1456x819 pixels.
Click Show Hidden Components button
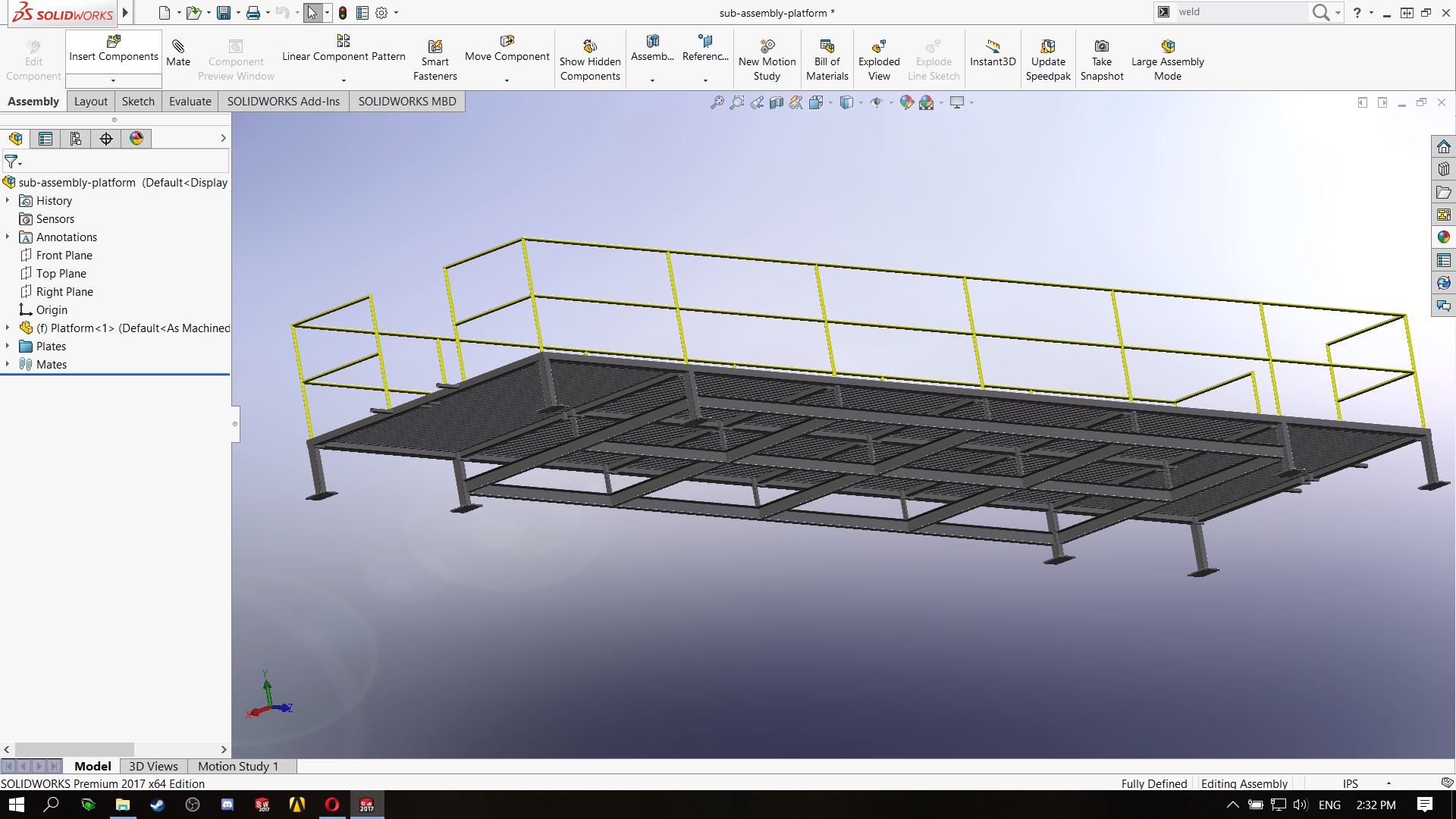[x=589, y=61]
